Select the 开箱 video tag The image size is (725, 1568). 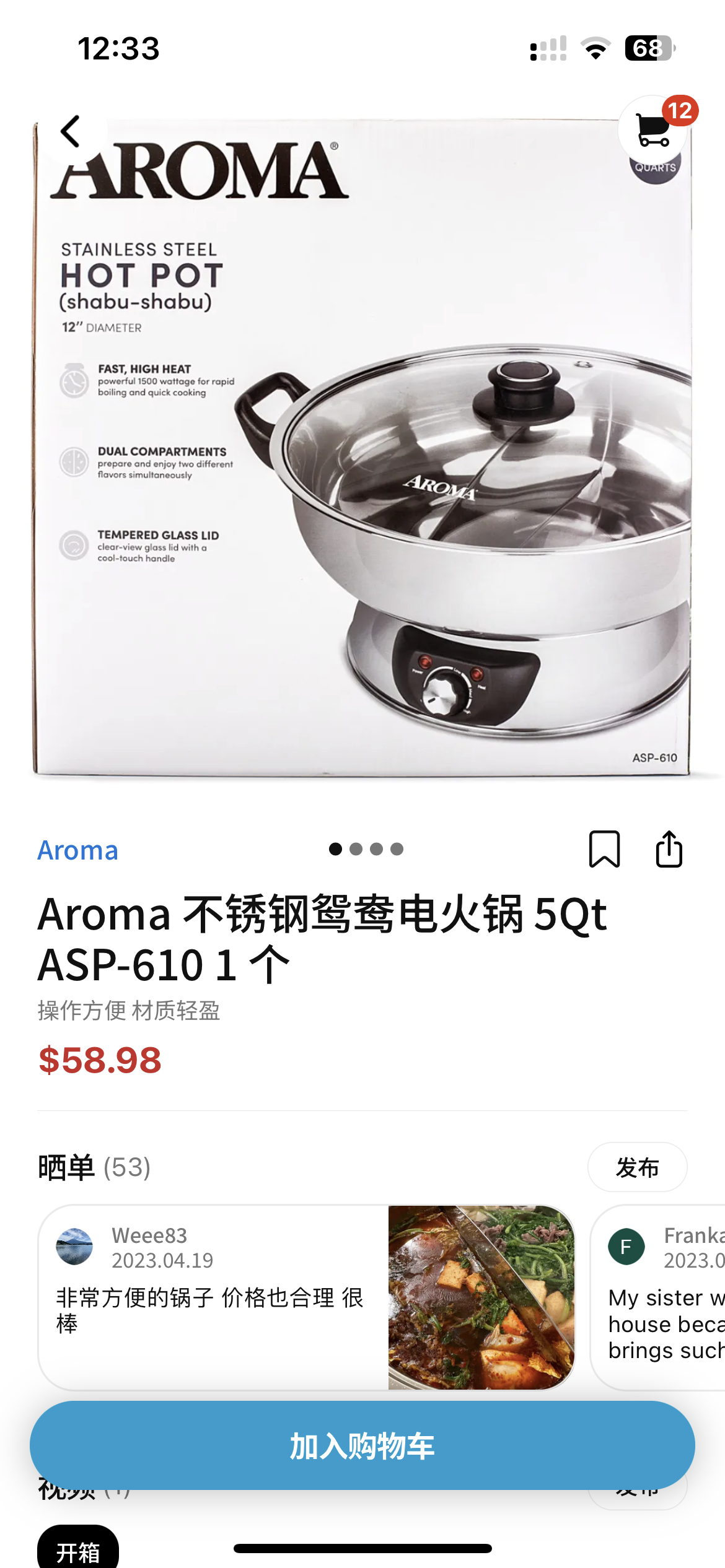[x=78, y=1548]
